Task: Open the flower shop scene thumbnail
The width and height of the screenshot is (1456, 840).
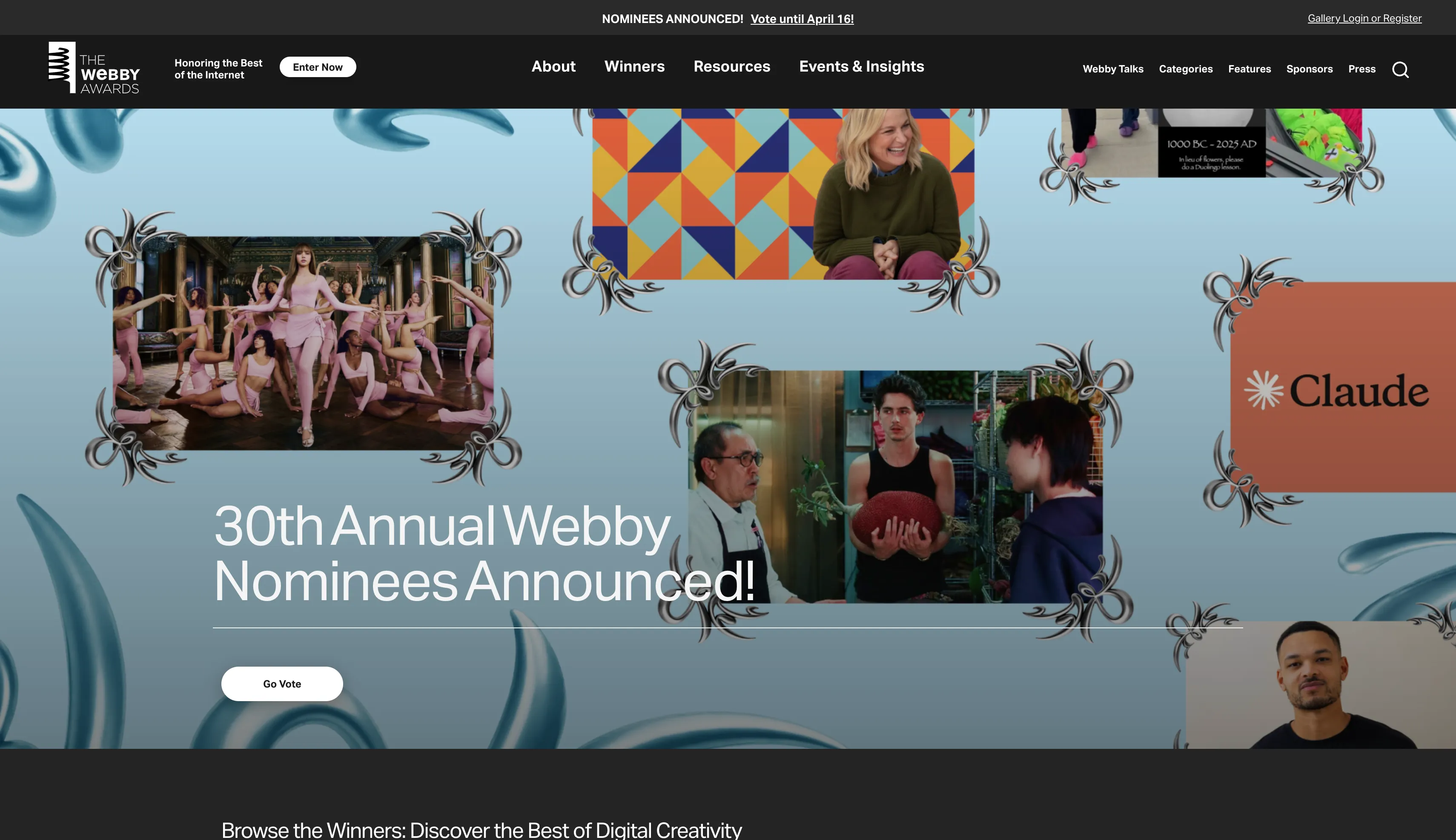Action: pyautogui.click(x=895, y=487)
